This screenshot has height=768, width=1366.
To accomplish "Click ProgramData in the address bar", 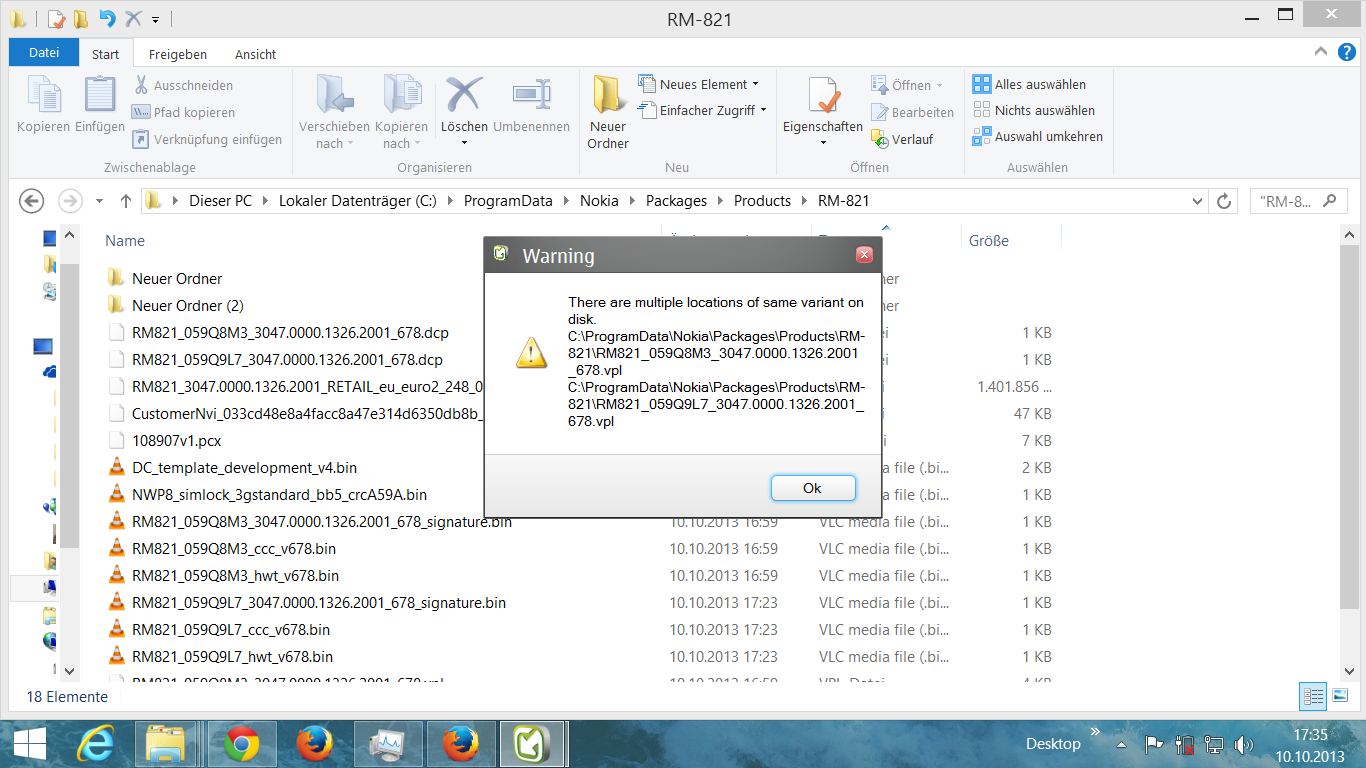I will click(x=508, y=201).
